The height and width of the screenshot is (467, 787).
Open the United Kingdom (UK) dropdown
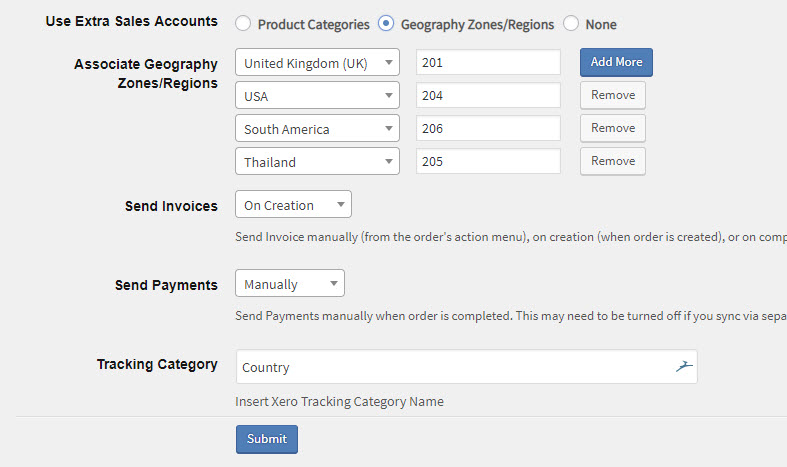317,62
